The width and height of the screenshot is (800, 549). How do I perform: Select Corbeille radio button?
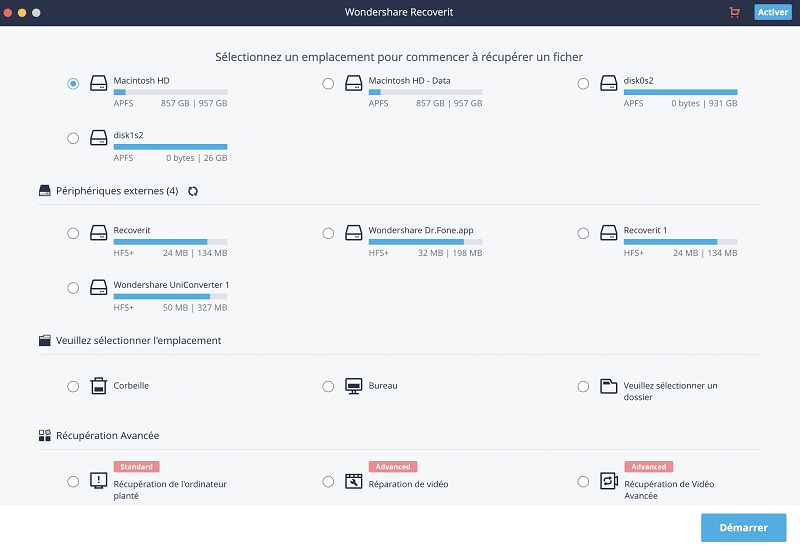[x=73, y=386]
